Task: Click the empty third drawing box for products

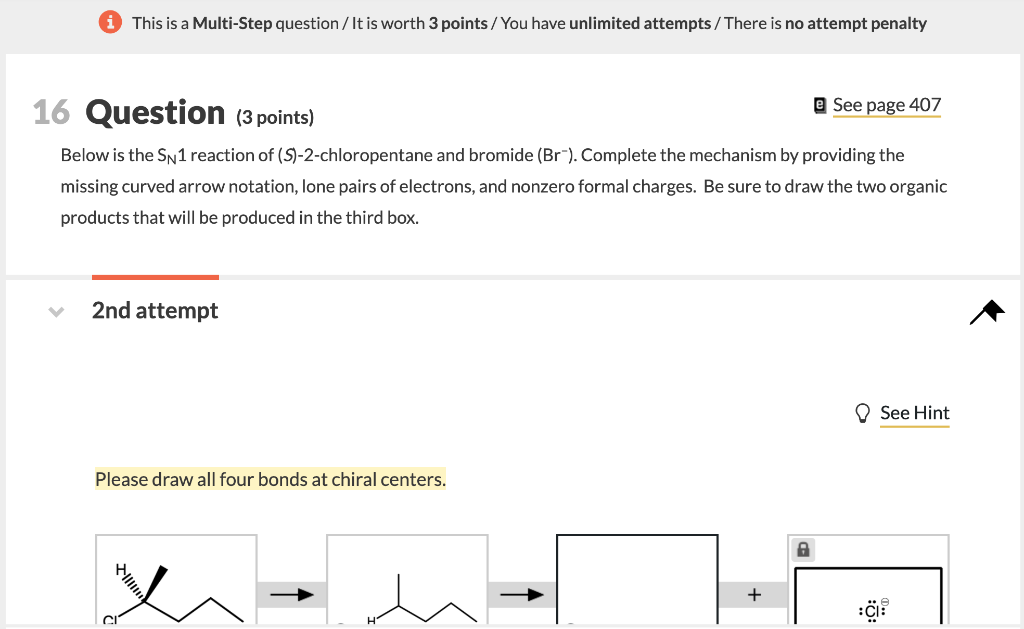Action: [x=637, y=585]
